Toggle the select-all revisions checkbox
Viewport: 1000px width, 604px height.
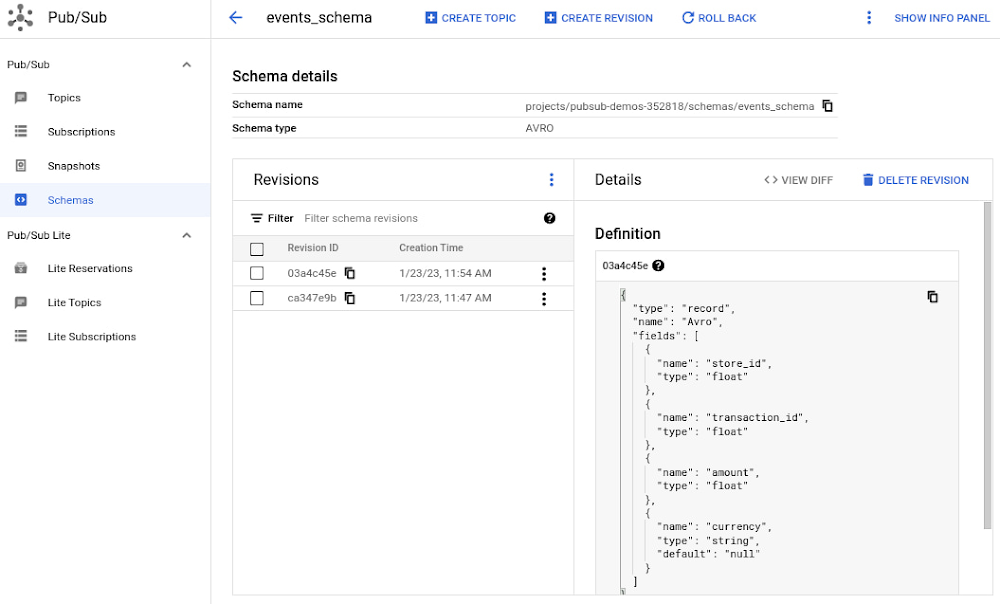coord(257,249)
